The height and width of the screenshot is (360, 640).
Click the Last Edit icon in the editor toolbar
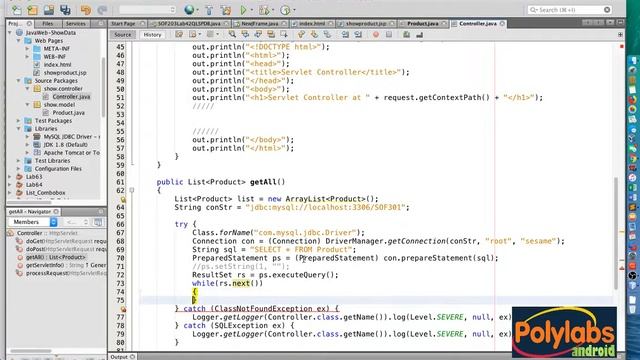[x=179, y=35]
